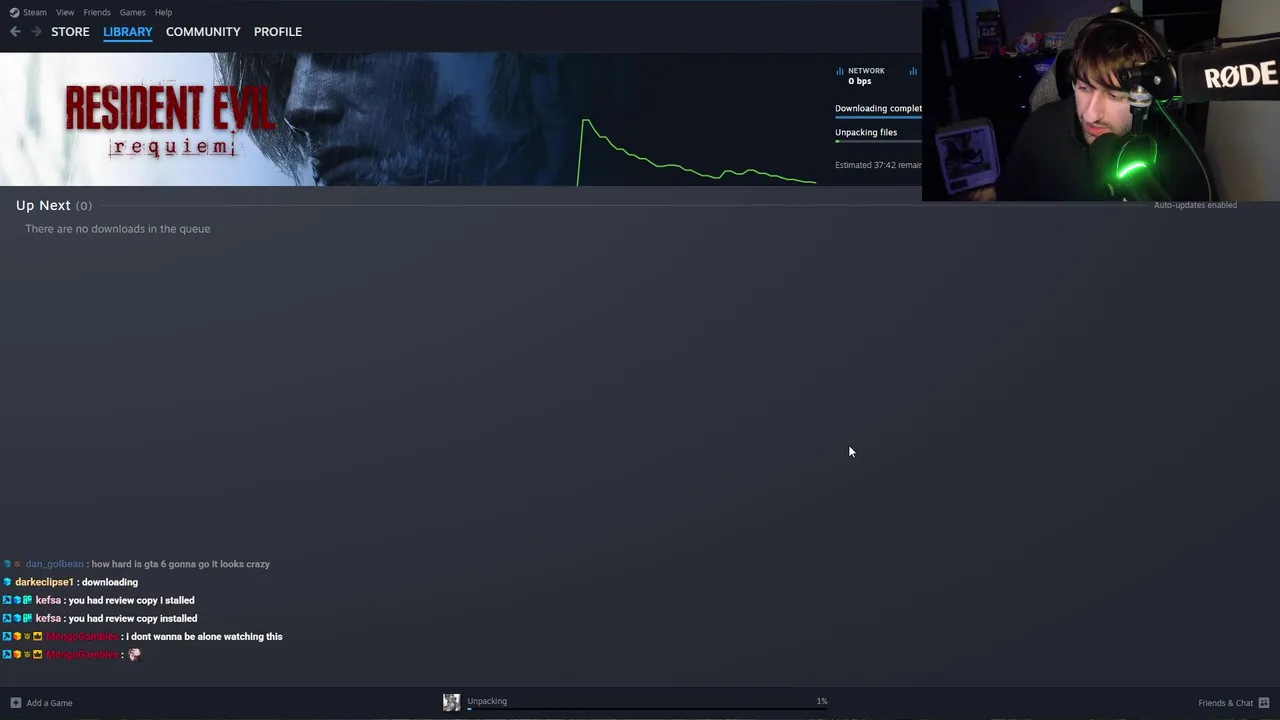Click 'you had review copy I stalled' message
Viewport: 1280px width, 720px height.
(x=131, y=600)
